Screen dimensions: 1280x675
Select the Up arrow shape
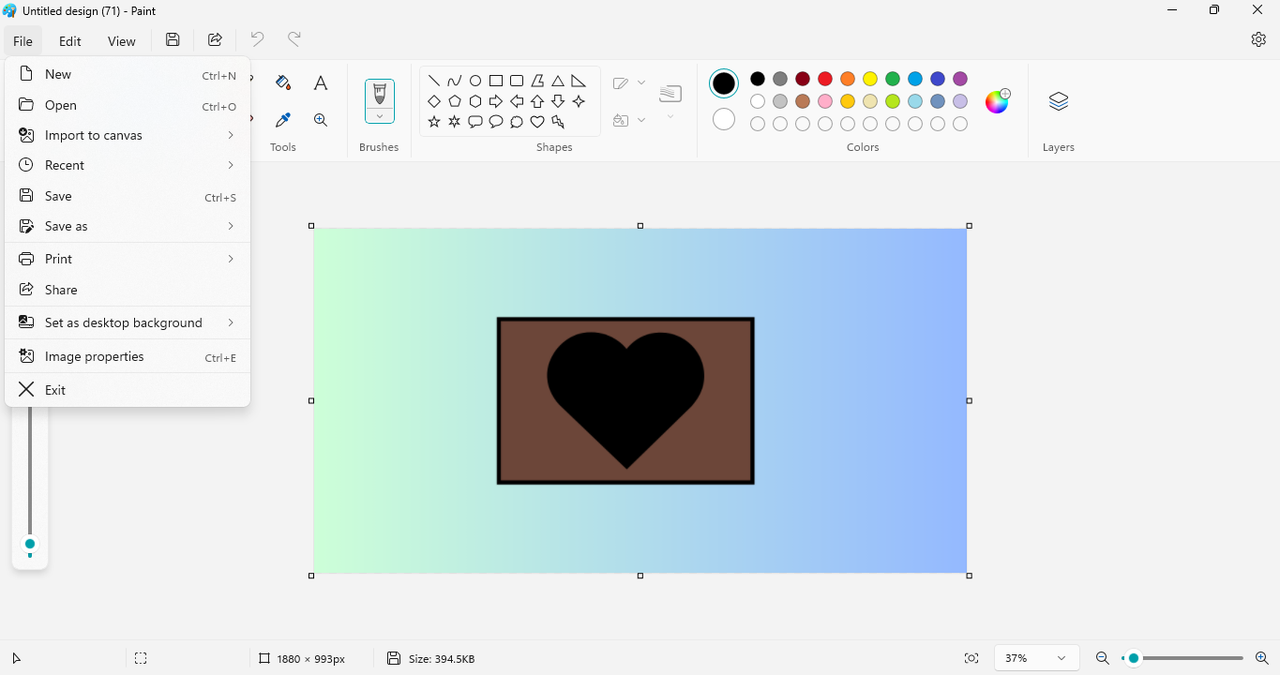point(538,101)
